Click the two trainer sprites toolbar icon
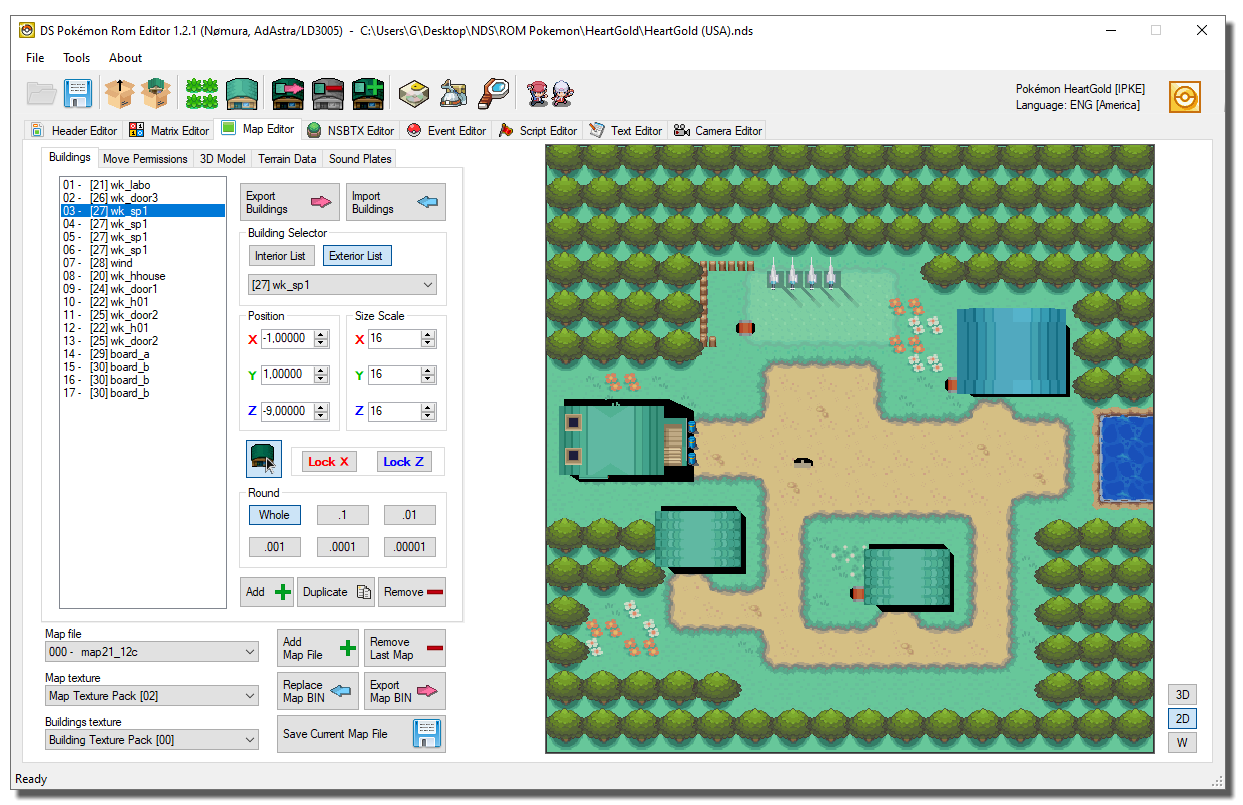Viewport: 1243px width, 805px height. tap(551, 94)
